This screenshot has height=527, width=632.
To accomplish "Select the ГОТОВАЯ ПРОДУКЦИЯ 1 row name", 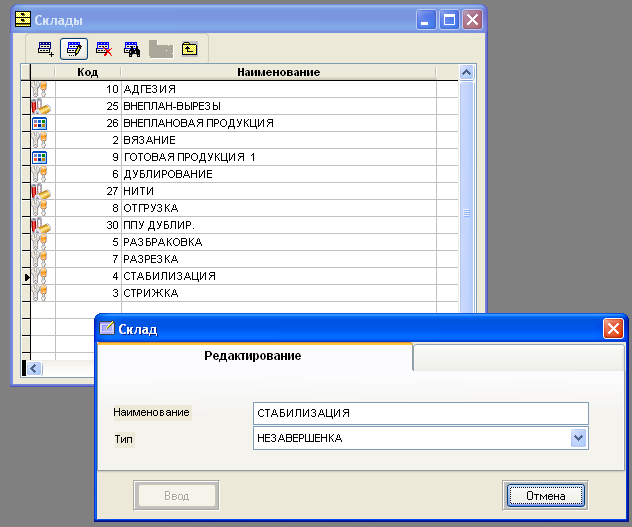I will (x=189, y=157).
